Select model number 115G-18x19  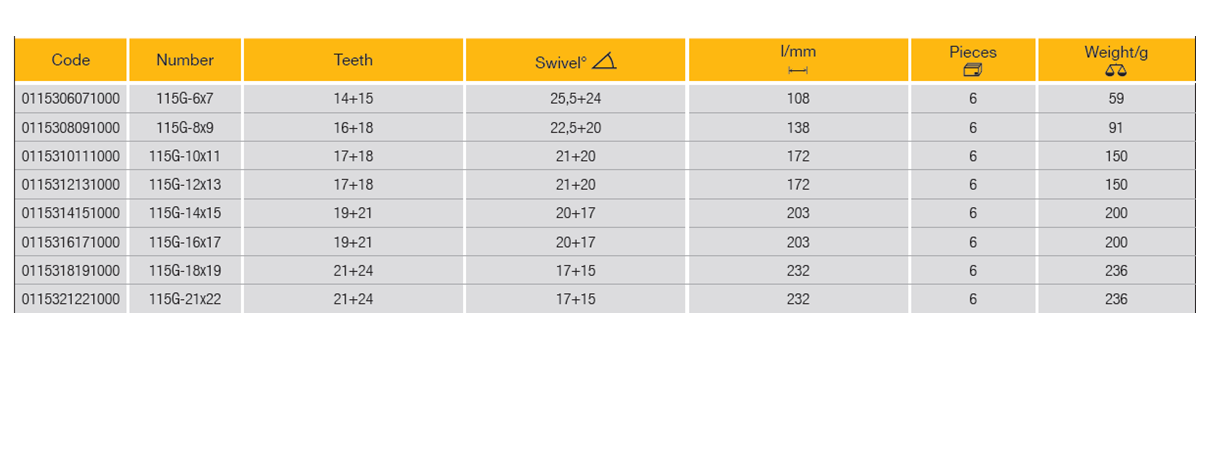click(185, 271)
